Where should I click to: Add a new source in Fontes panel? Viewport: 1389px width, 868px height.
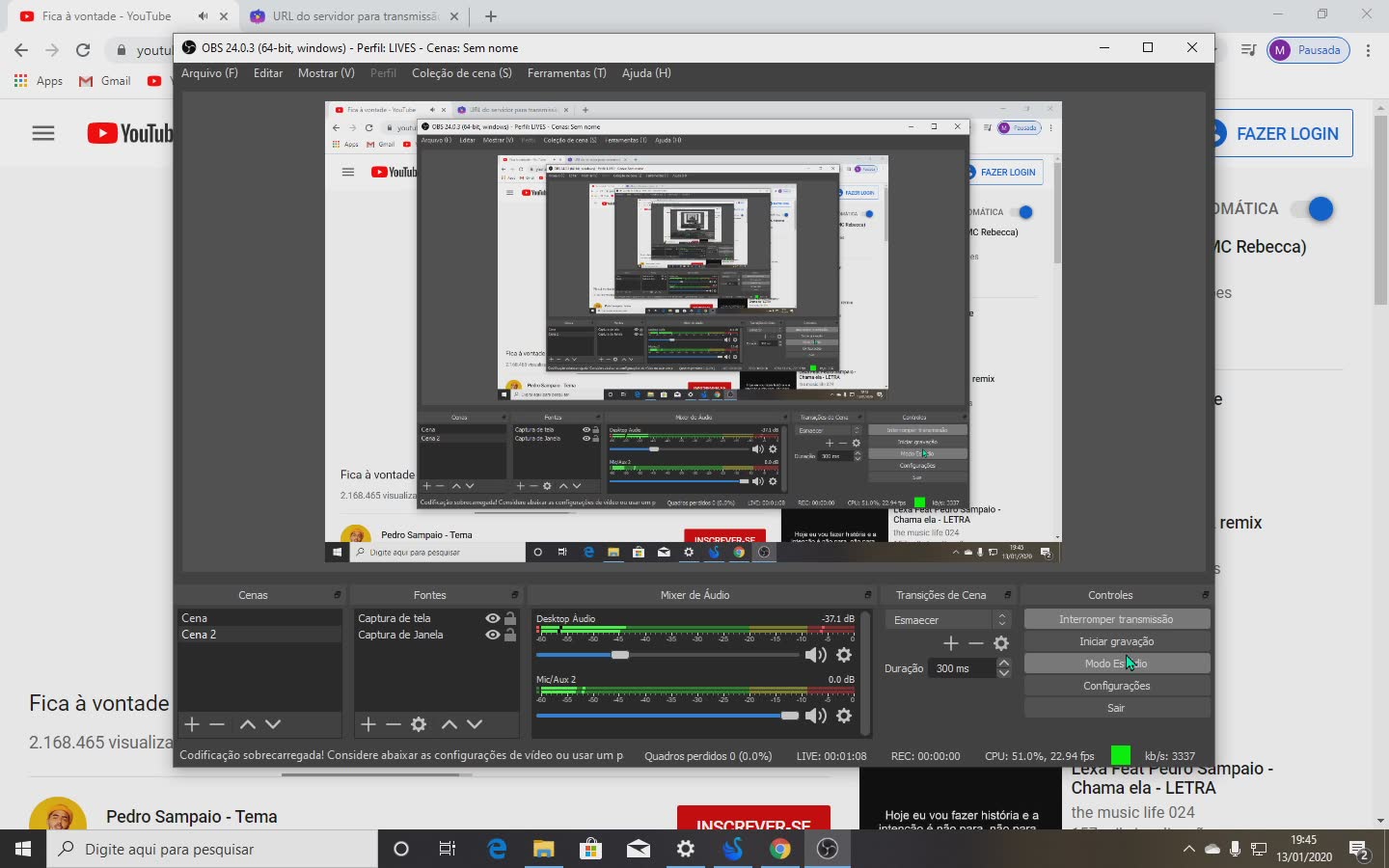pos(368,724)
